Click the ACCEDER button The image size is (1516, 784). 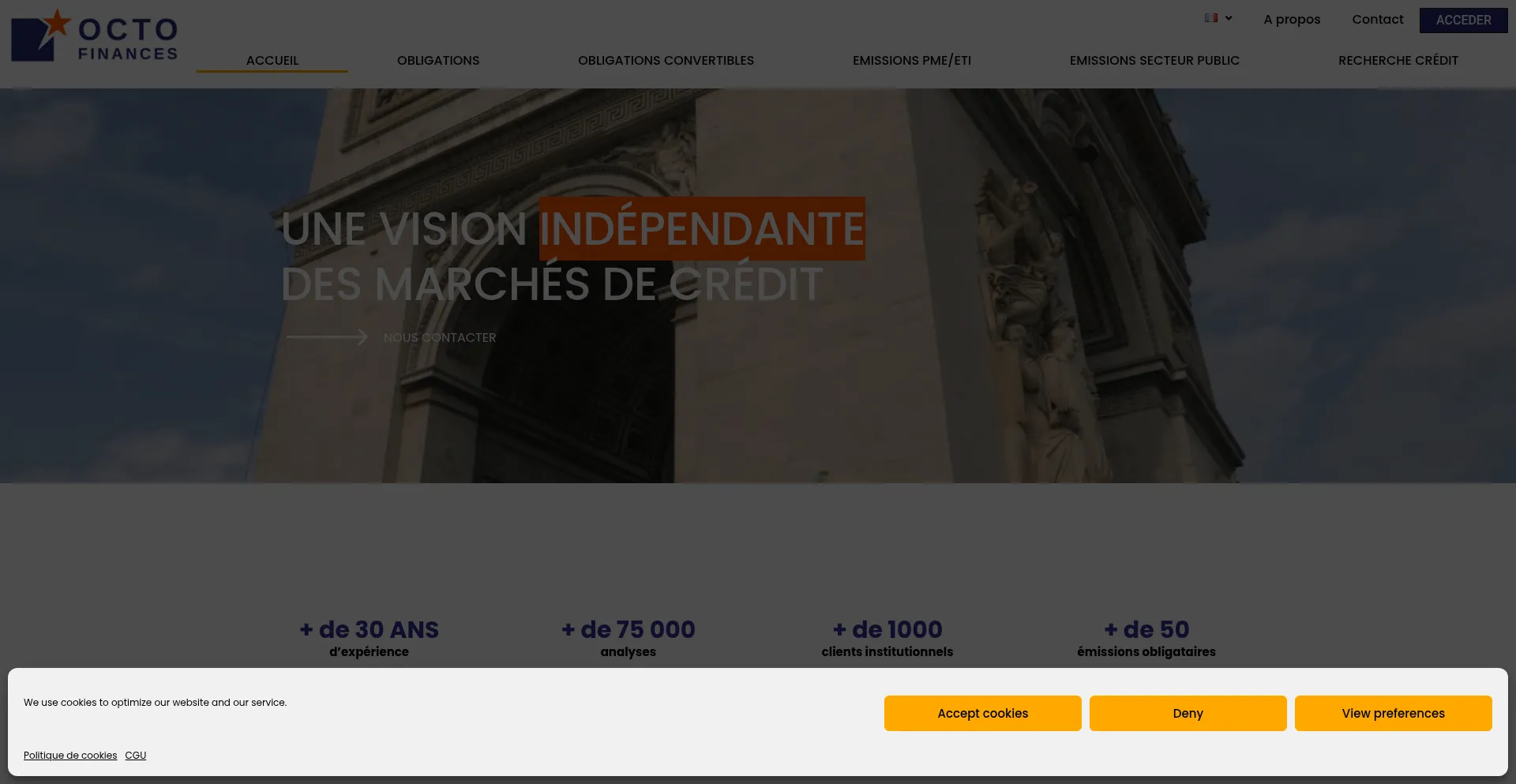point(1463,21)
